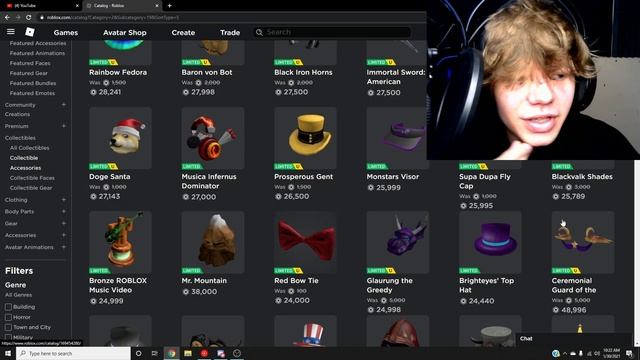Viewport: 640px width, 360px height.
Task: Expand the Avatar Animations category plus
Action: 64,247
